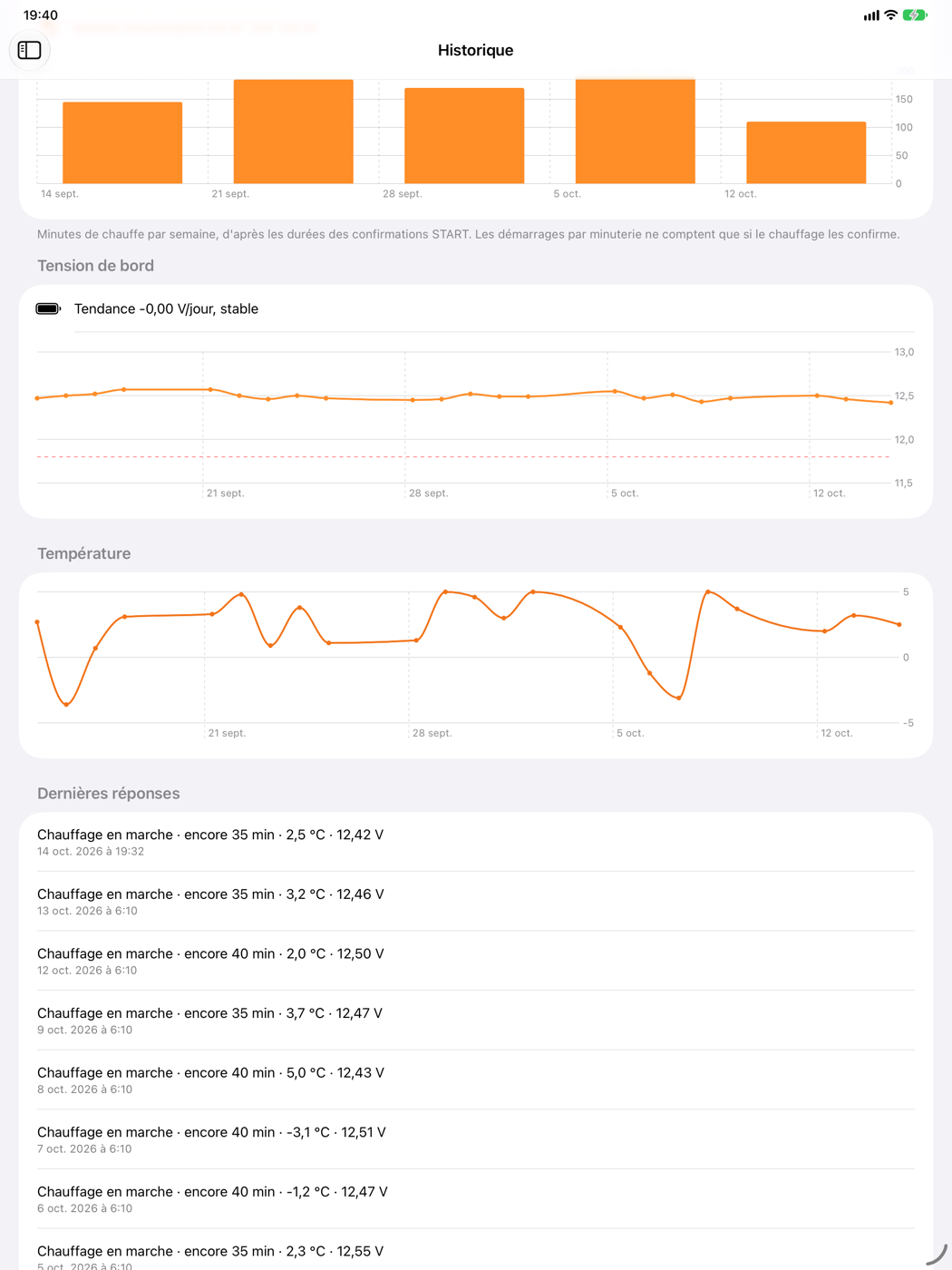This screenshot has width=952, height=1270.
Task: Select the bar for week of 21 sept.
Action: pos(294,132)
